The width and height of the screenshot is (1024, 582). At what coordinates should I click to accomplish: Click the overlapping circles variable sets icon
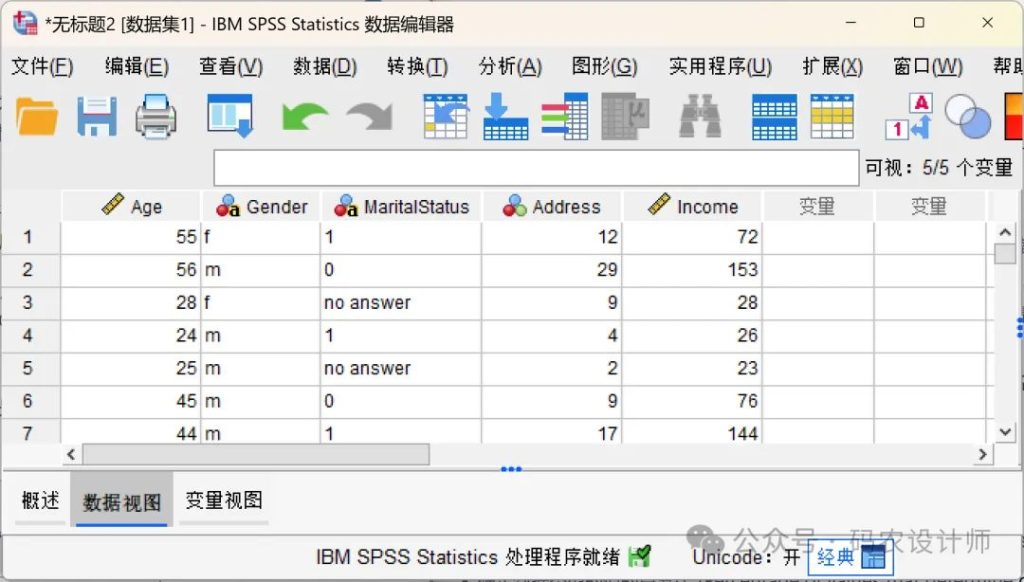pyautogui.click(x=966, y=117)
